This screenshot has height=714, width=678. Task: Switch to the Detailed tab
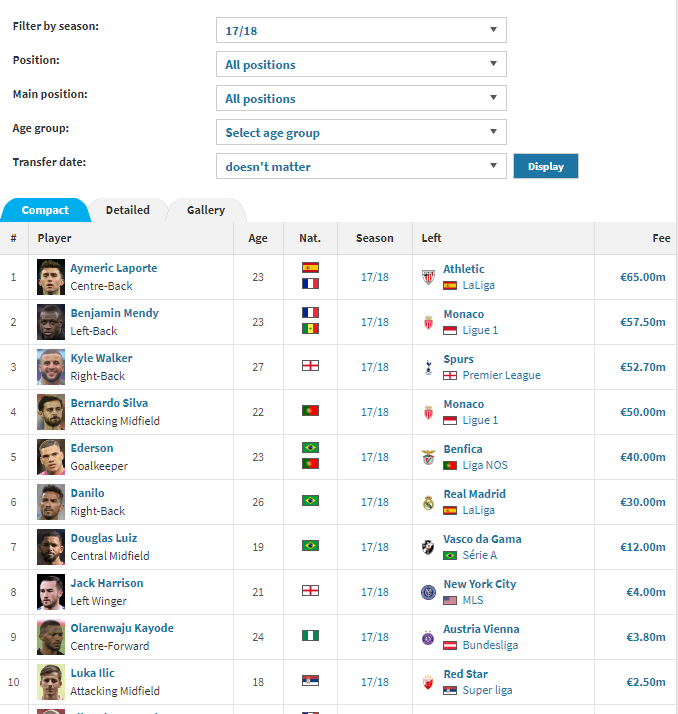pos(128,210)
